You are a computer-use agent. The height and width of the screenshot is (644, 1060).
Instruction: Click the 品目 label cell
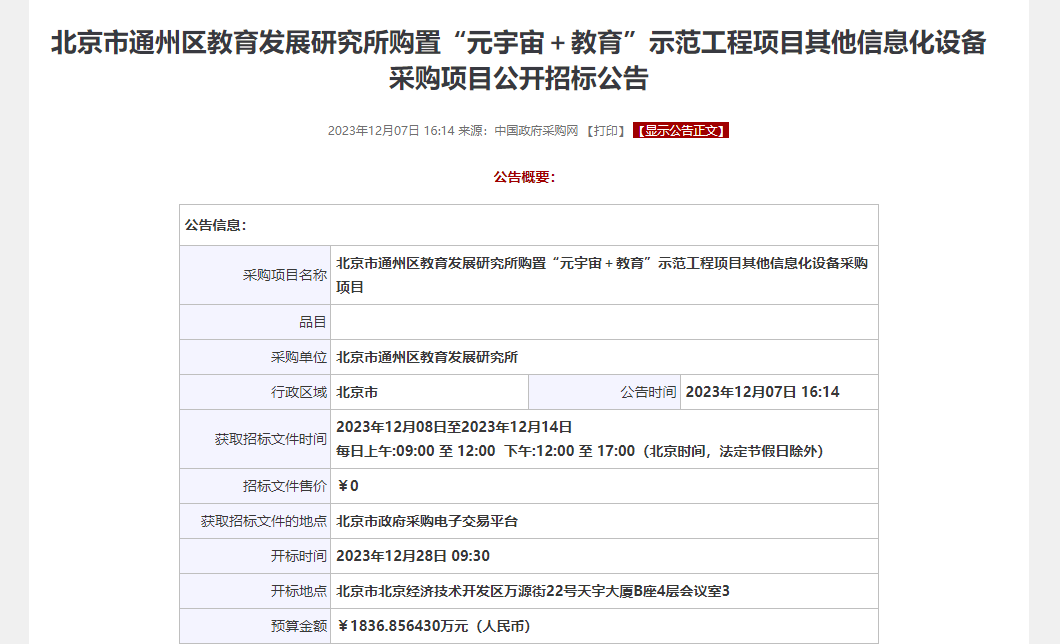pos(256,322)
